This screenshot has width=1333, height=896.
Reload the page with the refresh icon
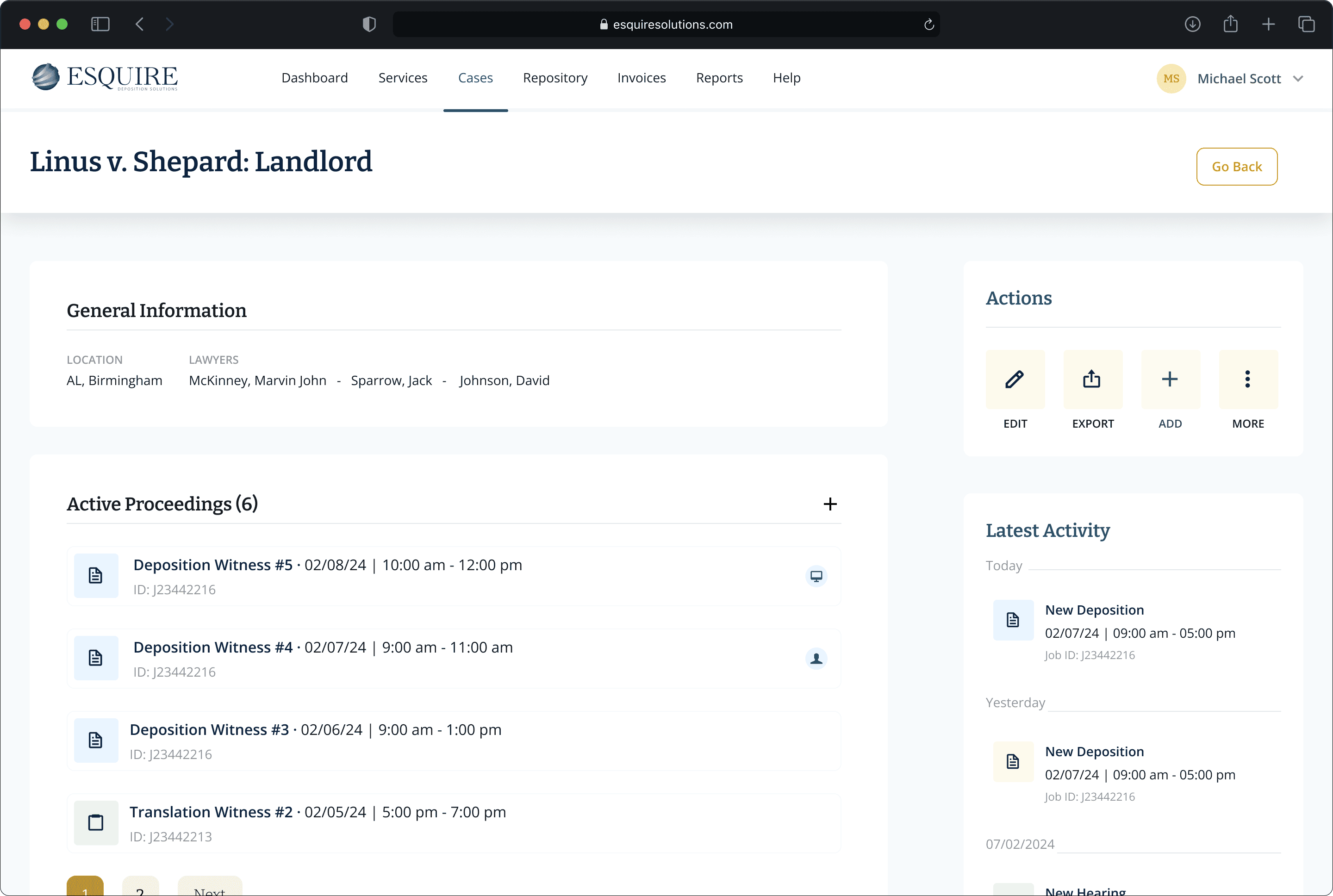click(x=928, y=25)
